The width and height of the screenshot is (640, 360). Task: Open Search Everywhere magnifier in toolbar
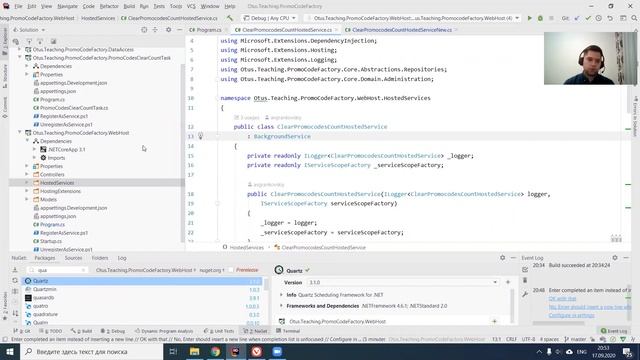click(x=634, y=18)
